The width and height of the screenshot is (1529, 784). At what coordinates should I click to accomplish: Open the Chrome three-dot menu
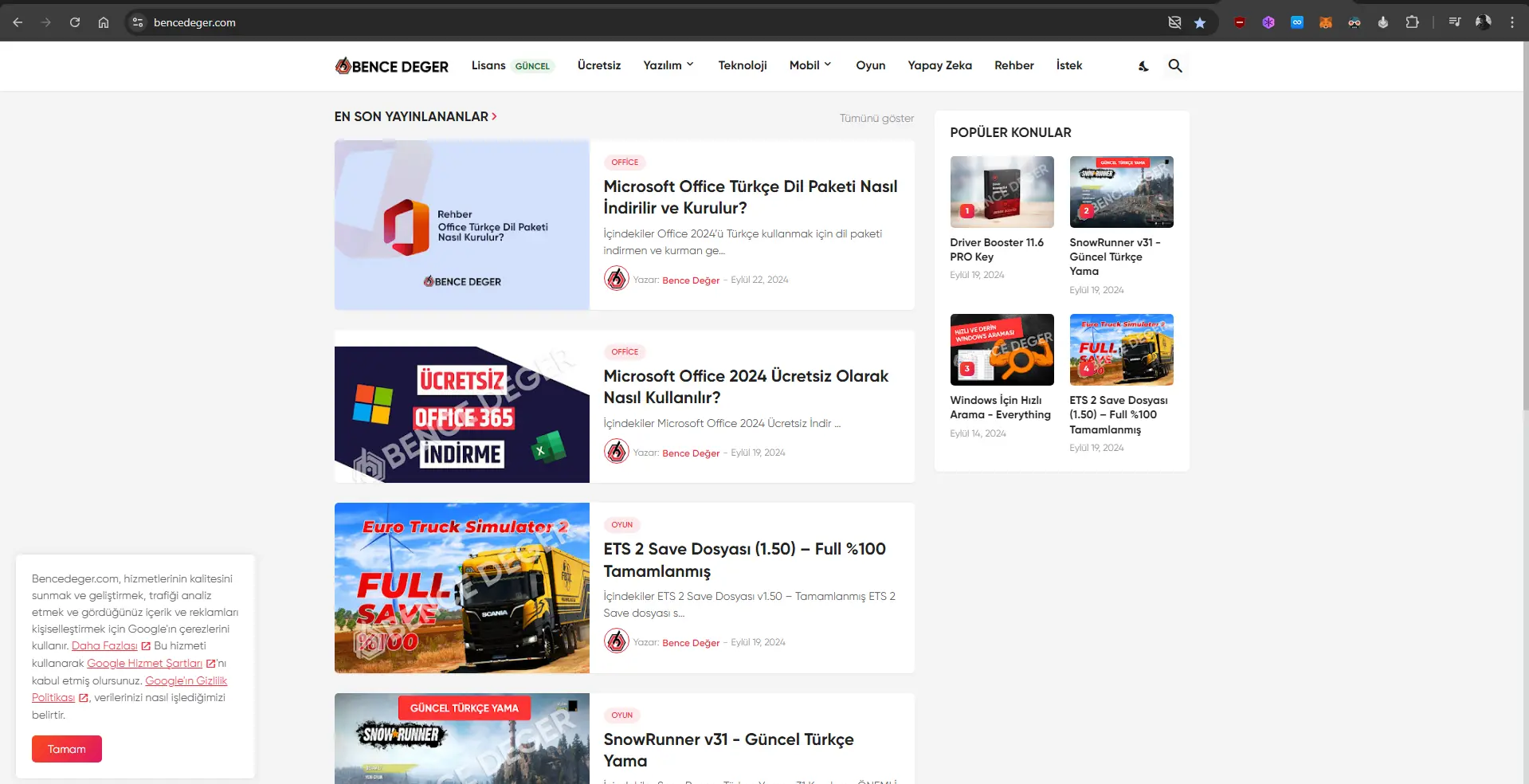point(1512,22)
